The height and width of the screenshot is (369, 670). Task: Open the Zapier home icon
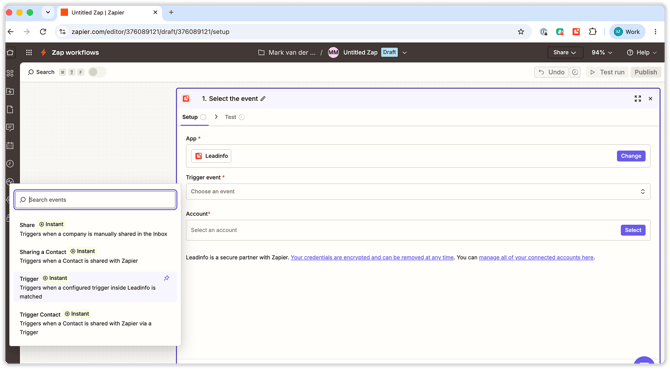click(x=10, y=53)
